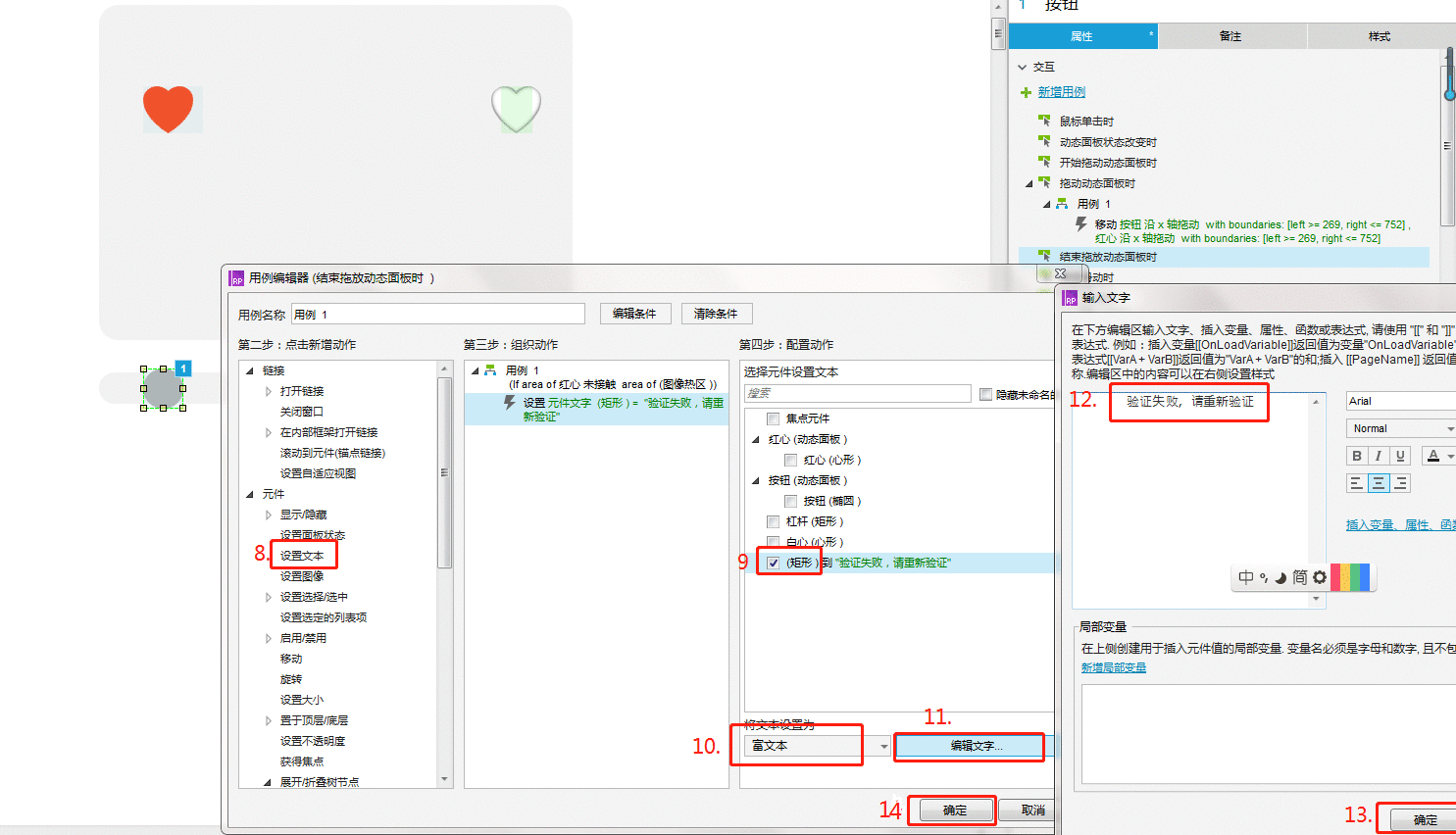Check the 红心 (心形) checkbox
This screenshot has height=835, width=1456.
(x=791, y=460)
